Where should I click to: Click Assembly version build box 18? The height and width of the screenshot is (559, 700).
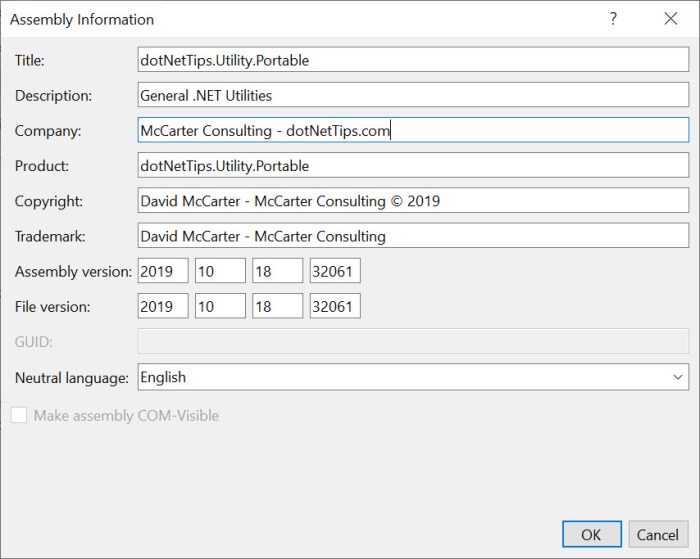click(277, 271)
